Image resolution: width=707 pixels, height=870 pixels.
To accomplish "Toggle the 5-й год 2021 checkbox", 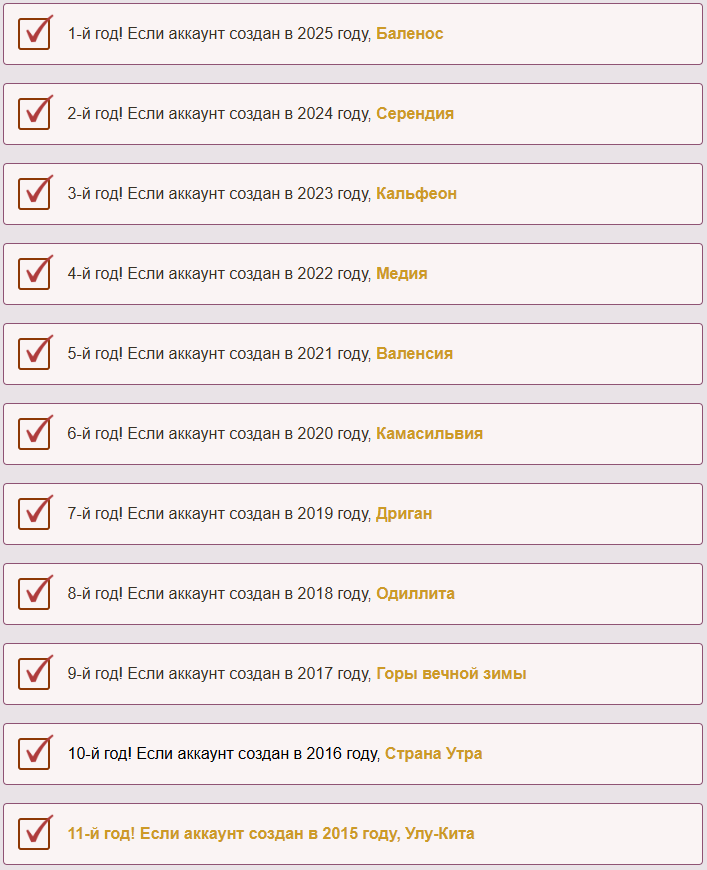I will (x=34, y=353).
